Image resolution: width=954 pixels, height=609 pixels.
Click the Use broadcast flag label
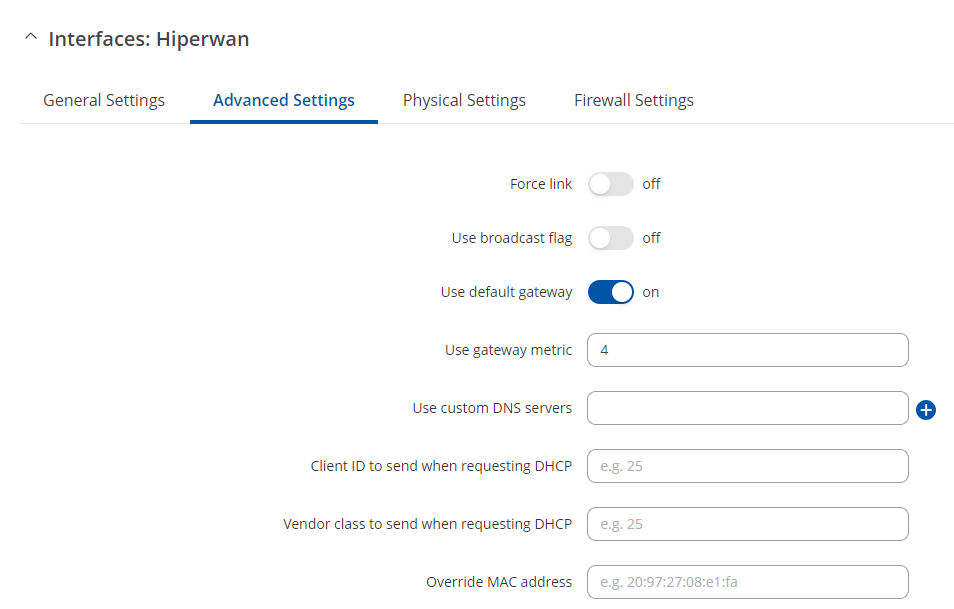pyautogui.click(x=512, y=238)
